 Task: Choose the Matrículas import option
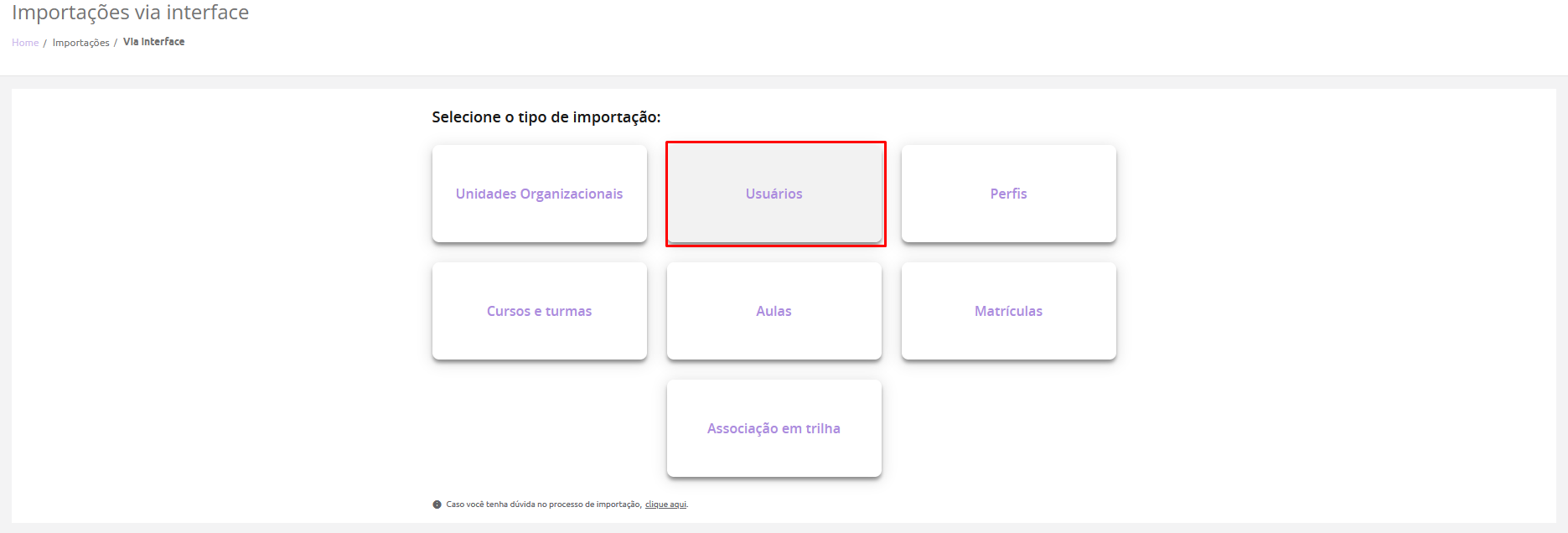pos(1008,311)
